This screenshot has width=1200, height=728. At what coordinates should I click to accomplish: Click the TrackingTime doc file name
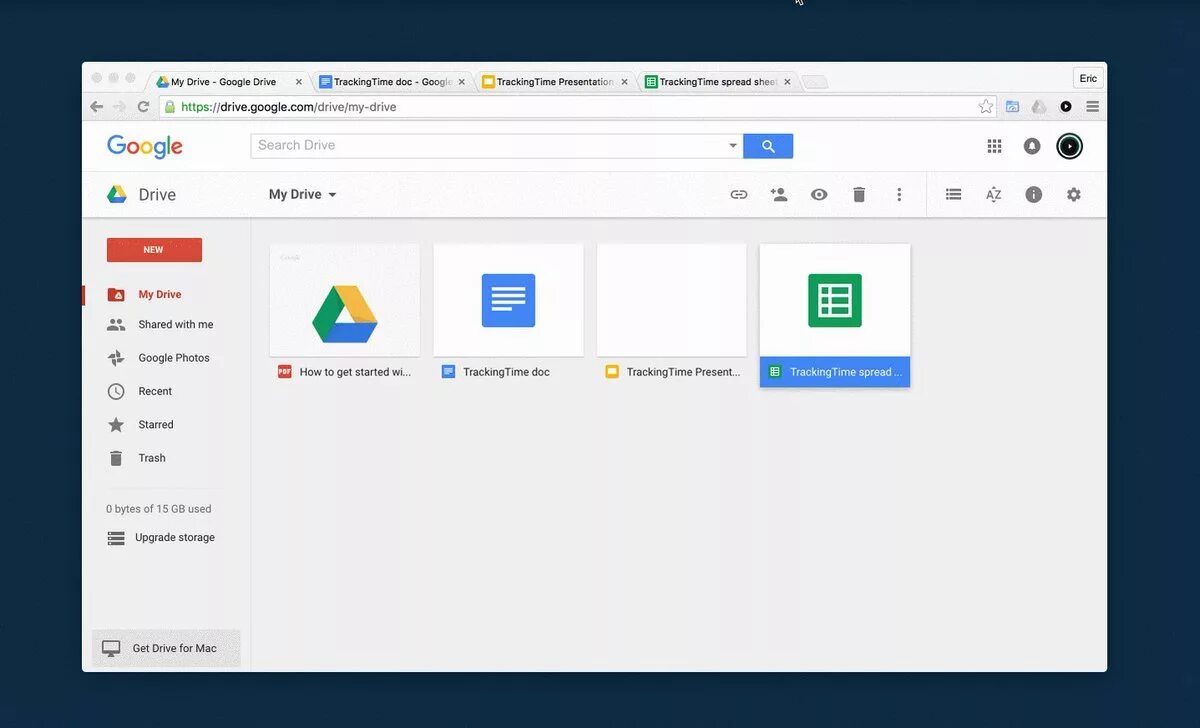(506, 372)
